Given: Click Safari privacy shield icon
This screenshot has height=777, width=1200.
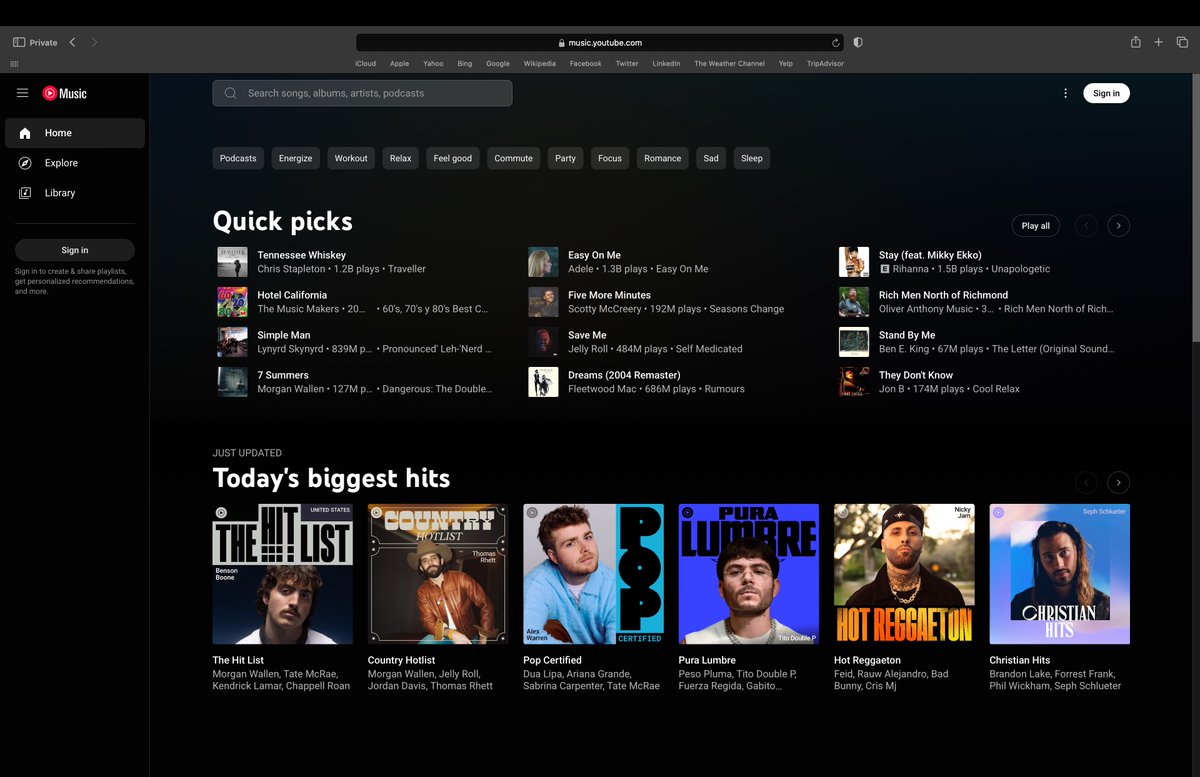Looking at the screenshot, I should (858, 43).
